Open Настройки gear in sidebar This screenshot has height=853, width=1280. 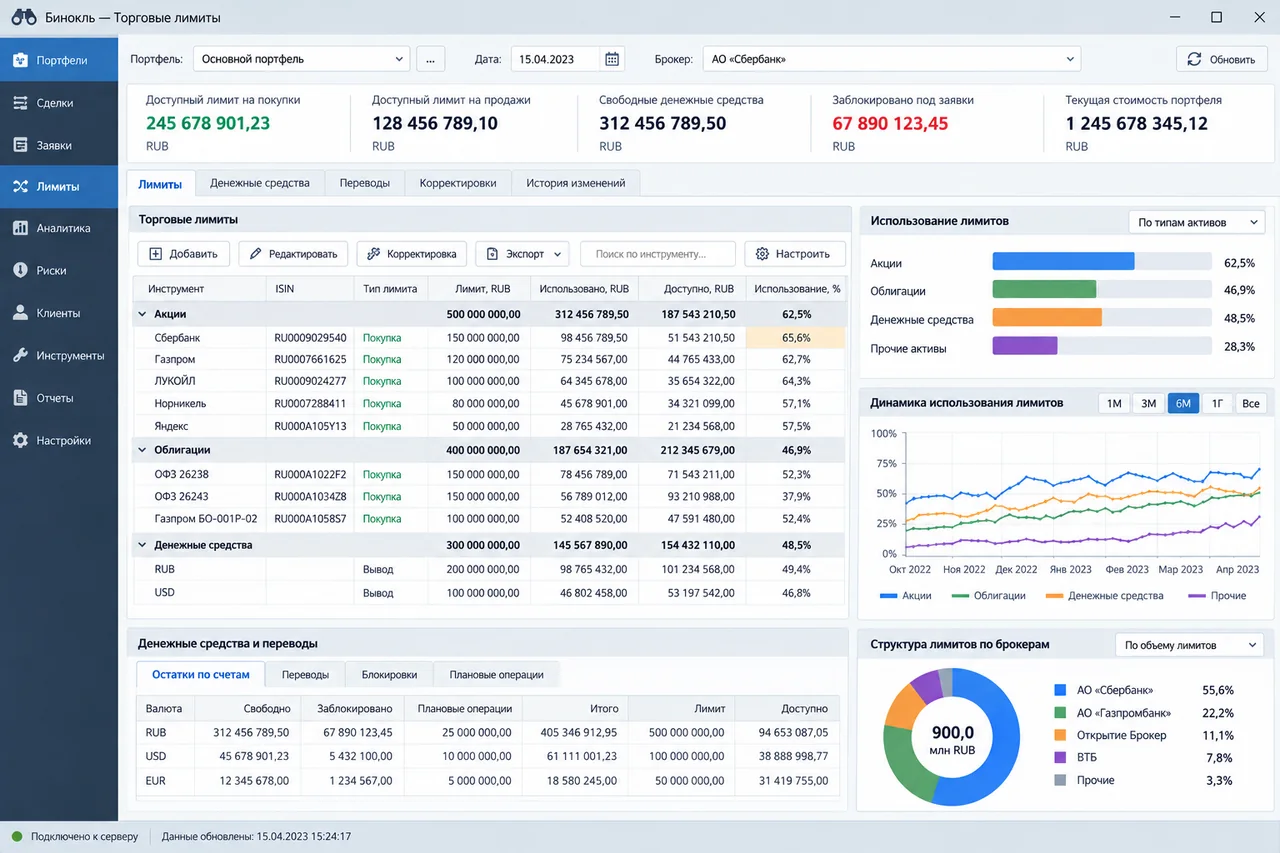(59, 440)
